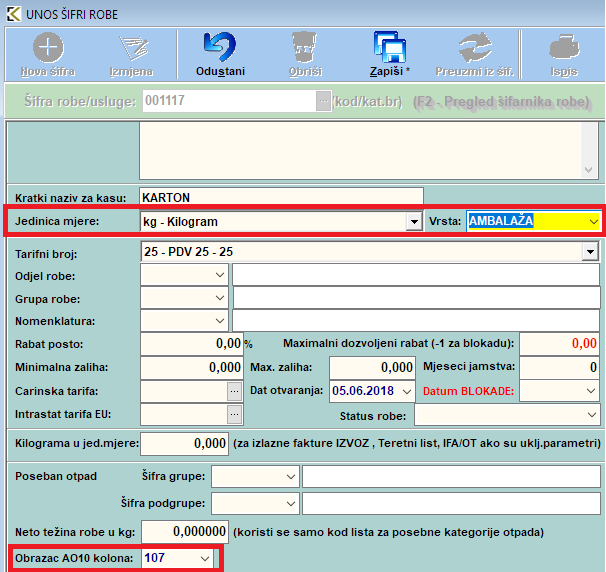Click the Odjel robe description text field
This screenshot has height=572, width=606.
tap(416, 275)
